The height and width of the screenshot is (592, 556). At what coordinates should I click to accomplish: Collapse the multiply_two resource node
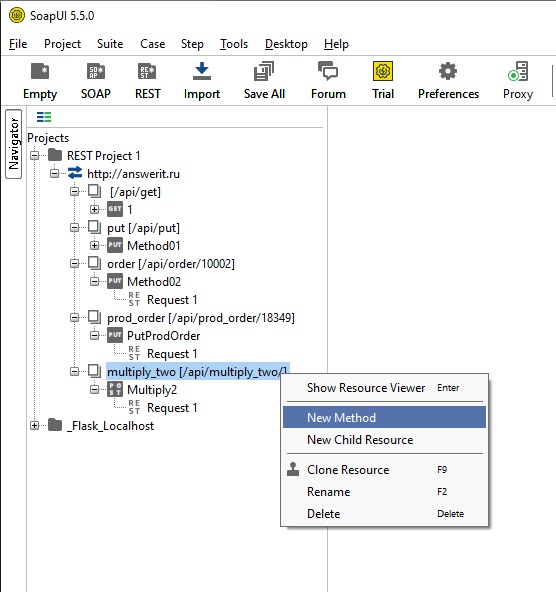pos(74,372)
